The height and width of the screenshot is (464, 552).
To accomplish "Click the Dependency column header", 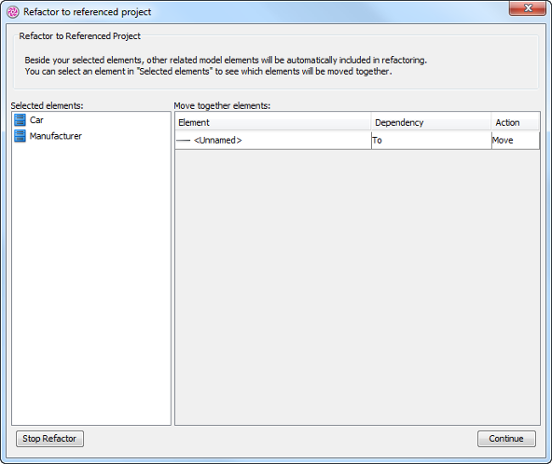I will click(x=431, y=123).
